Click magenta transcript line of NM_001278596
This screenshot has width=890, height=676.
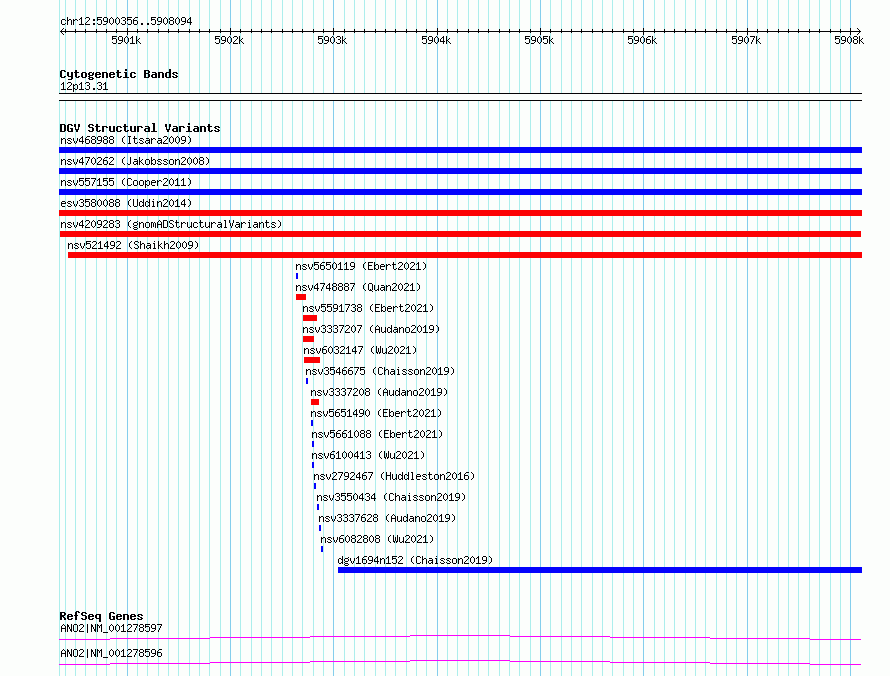click(x=460, y=662)
